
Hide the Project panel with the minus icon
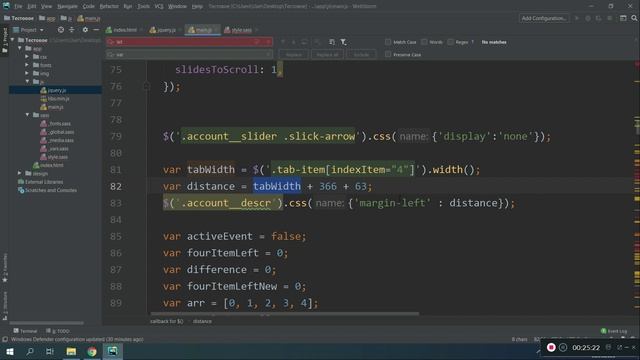click(96, 30)
